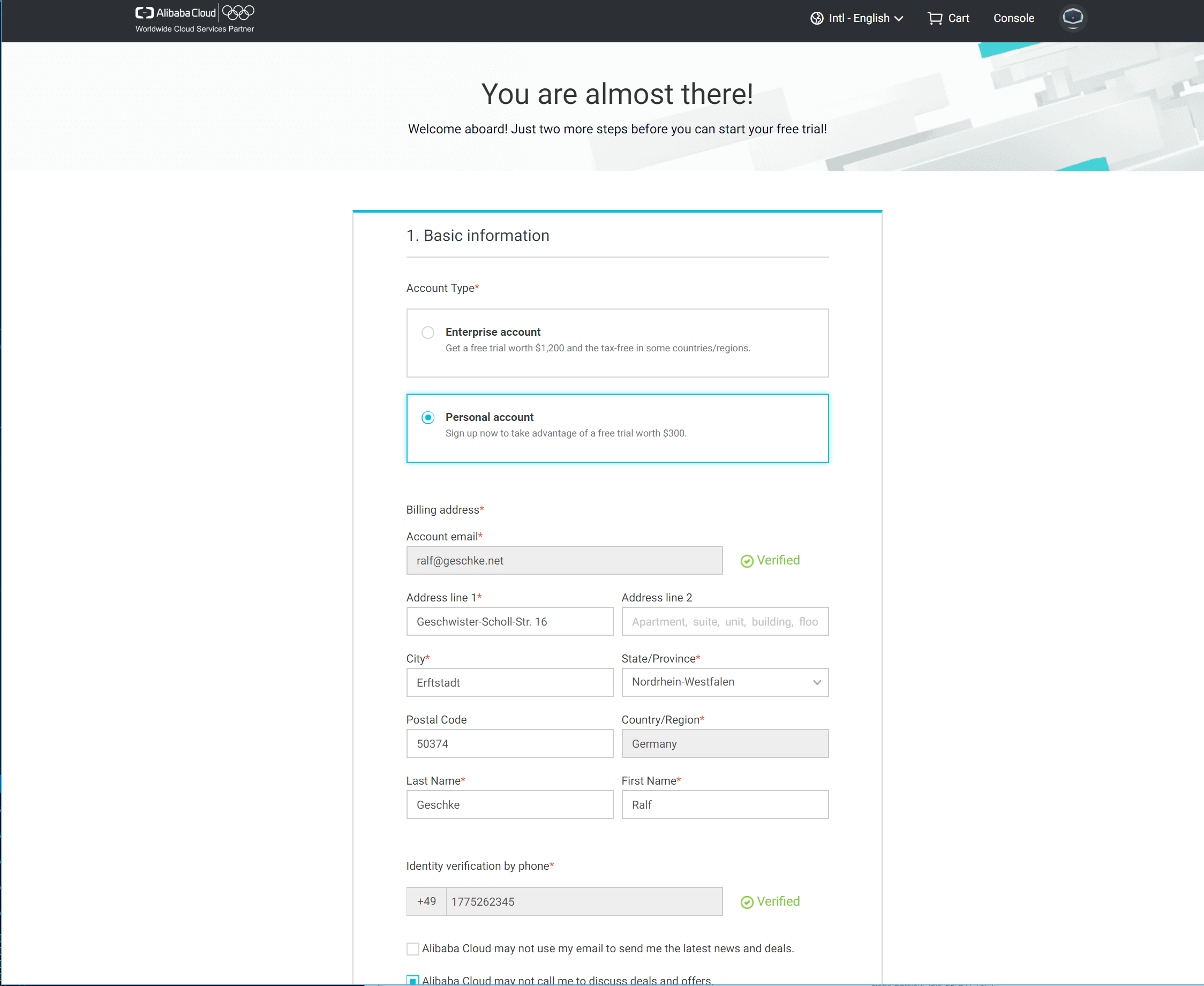Edit the City field with Erftstadt
Image resolution: width=1204 pixels, height=986 pixels.
click(509, 682)
